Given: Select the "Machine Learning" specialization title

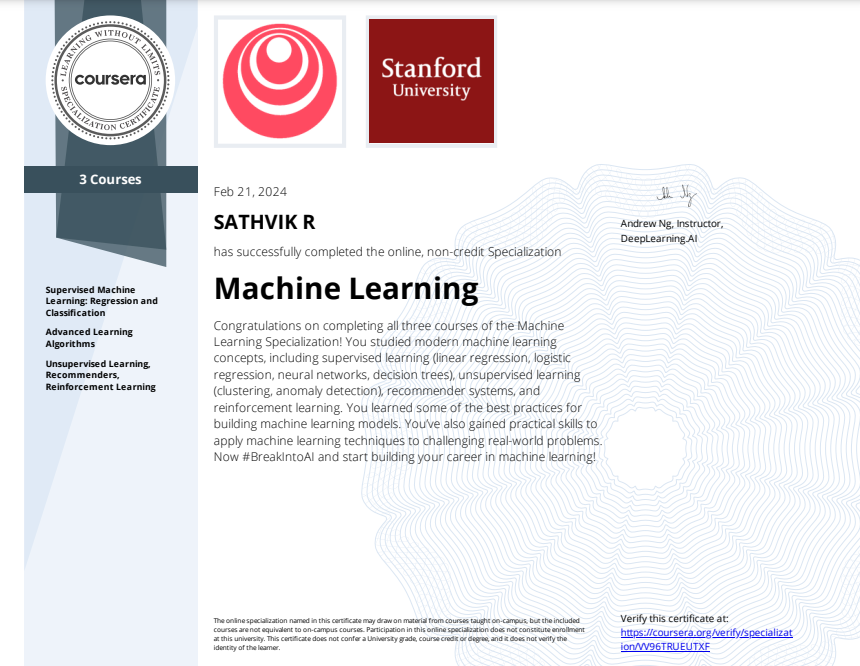Looking at the screenshot, I should point(346,289).
